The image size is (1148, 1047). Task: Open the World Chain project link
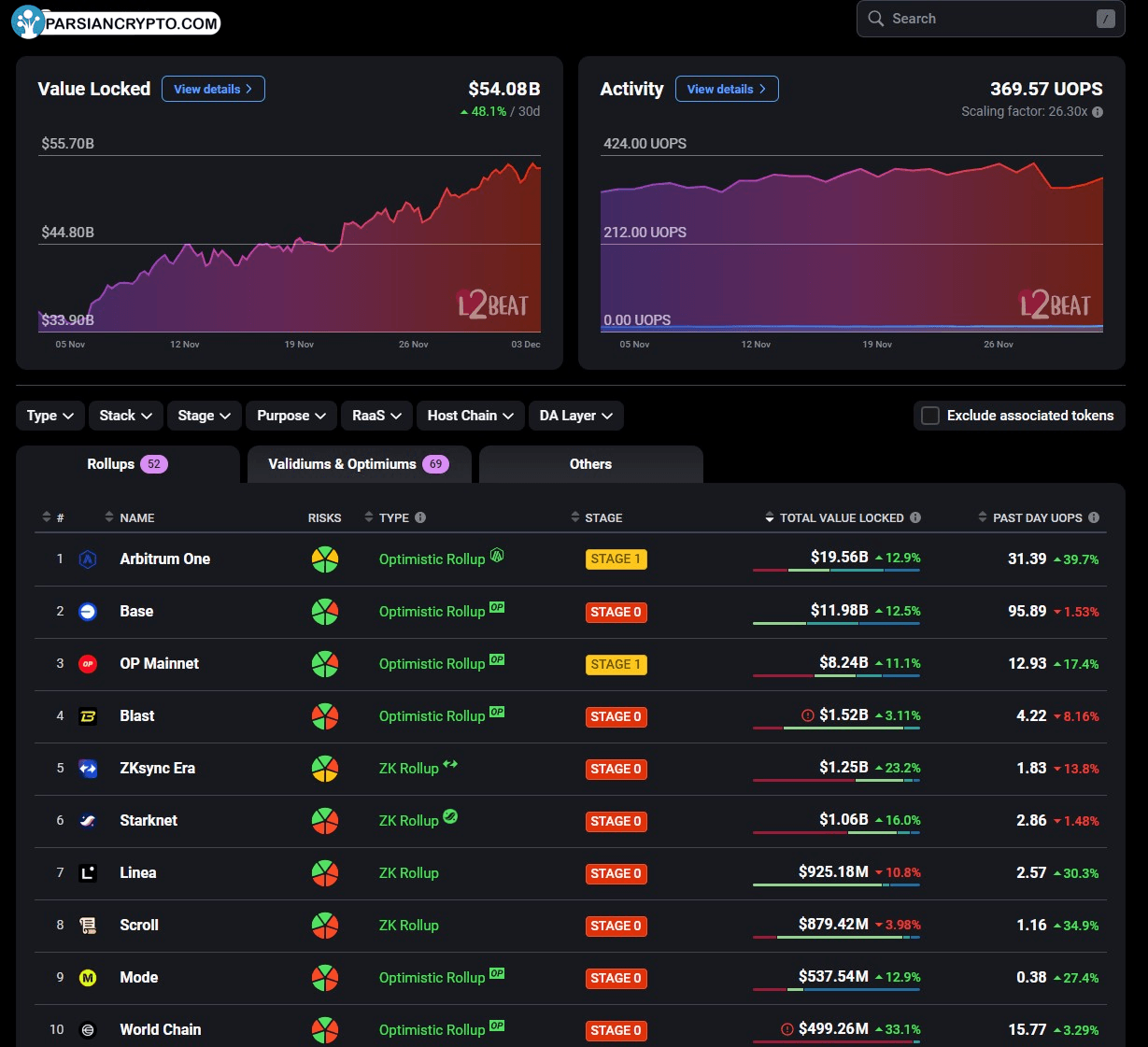pos(160,1030)
